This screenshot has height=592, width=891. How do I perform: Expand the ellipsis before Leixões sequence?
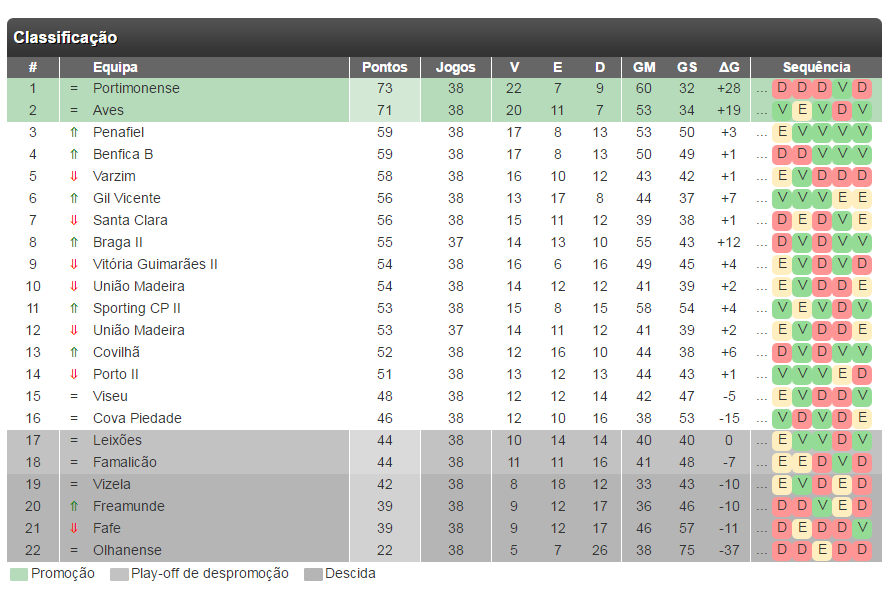pos(761,443)
